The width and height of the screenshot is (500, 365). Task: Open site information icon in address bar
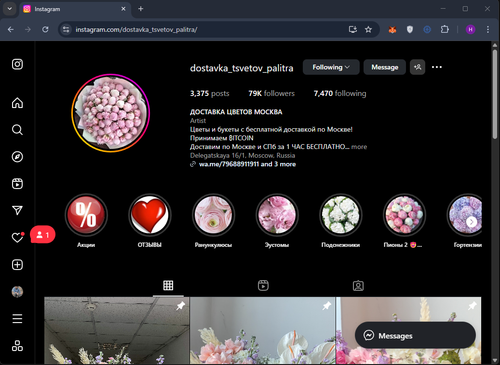pyautogui.click(x=66, y=29)
